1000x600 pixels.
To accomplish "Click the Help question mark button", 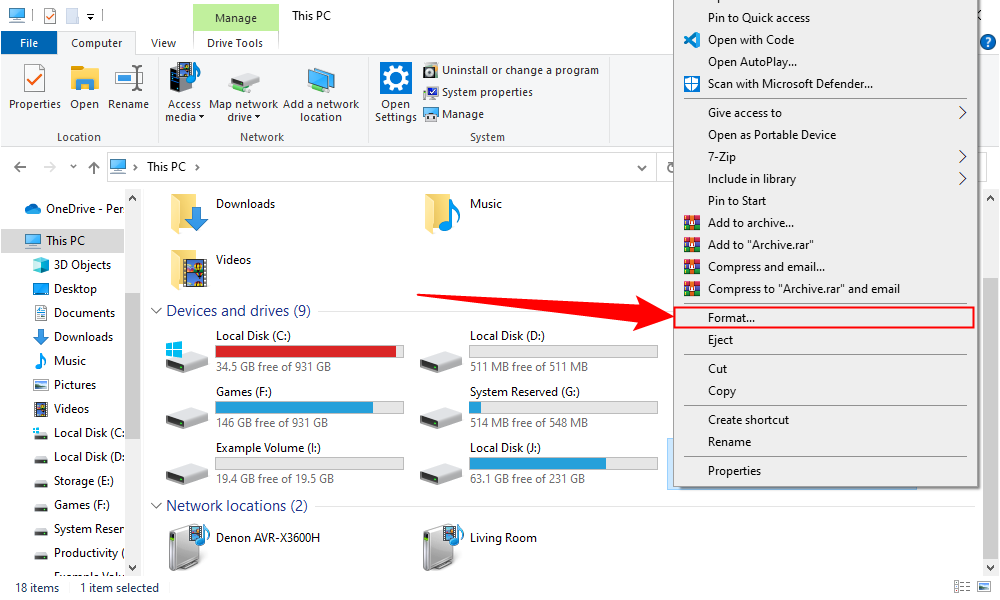I will coord(987,43).
